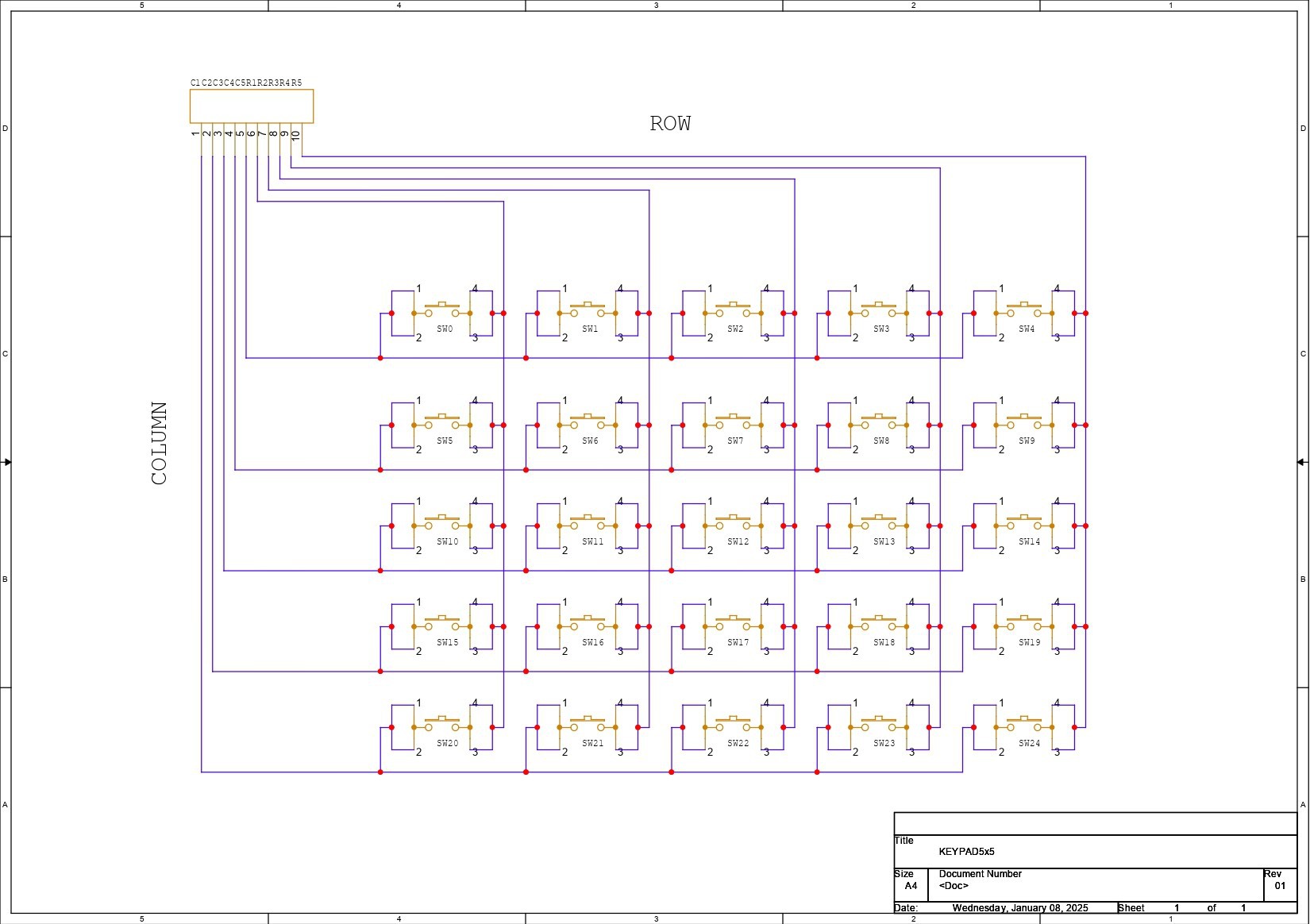Viewport: 1310px width, 924px height.
Task: Select the SW15 pushbutton switch symbol
Action: click(441, 627)
